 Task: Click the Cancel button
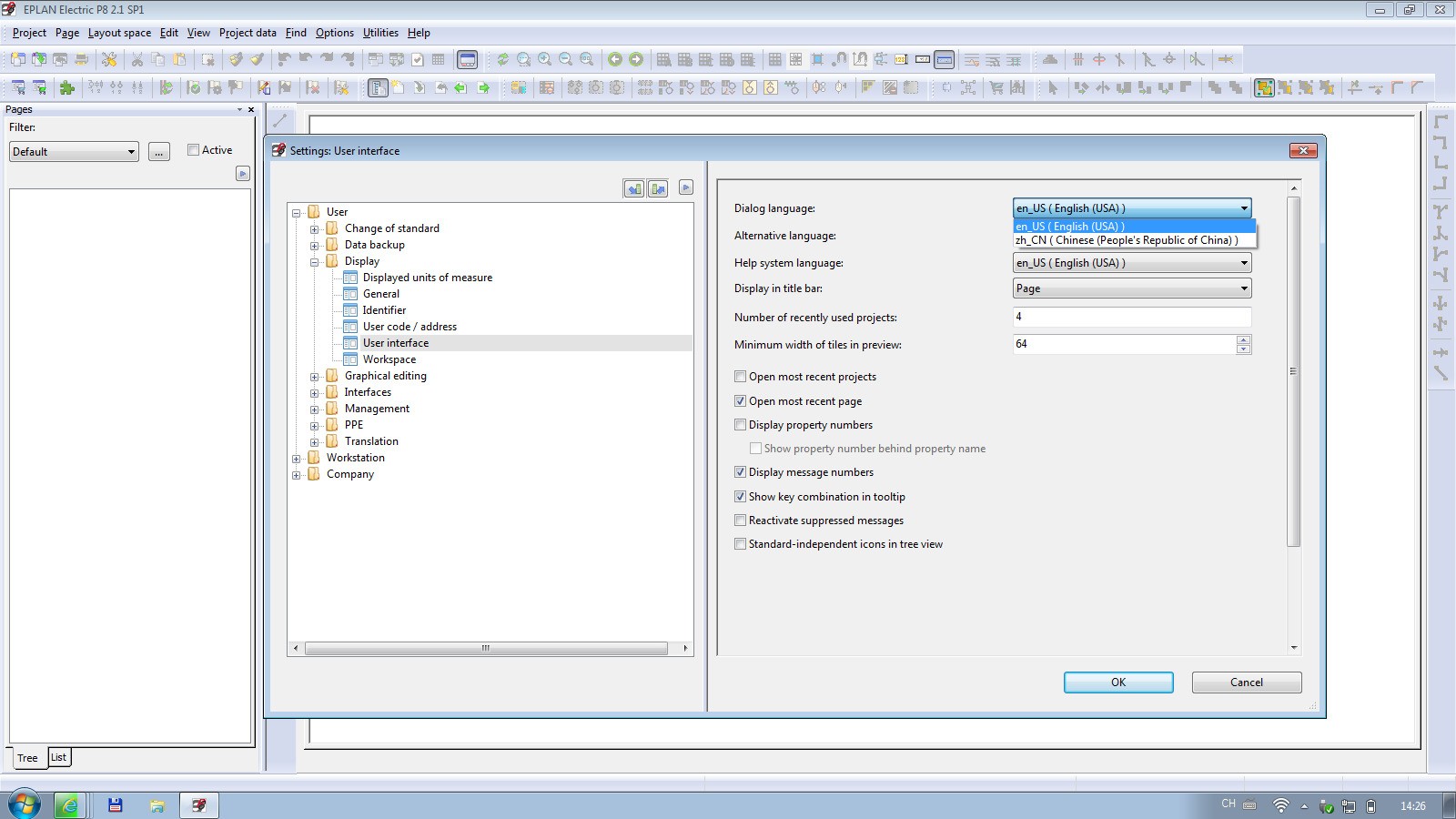pos(1247,682)
